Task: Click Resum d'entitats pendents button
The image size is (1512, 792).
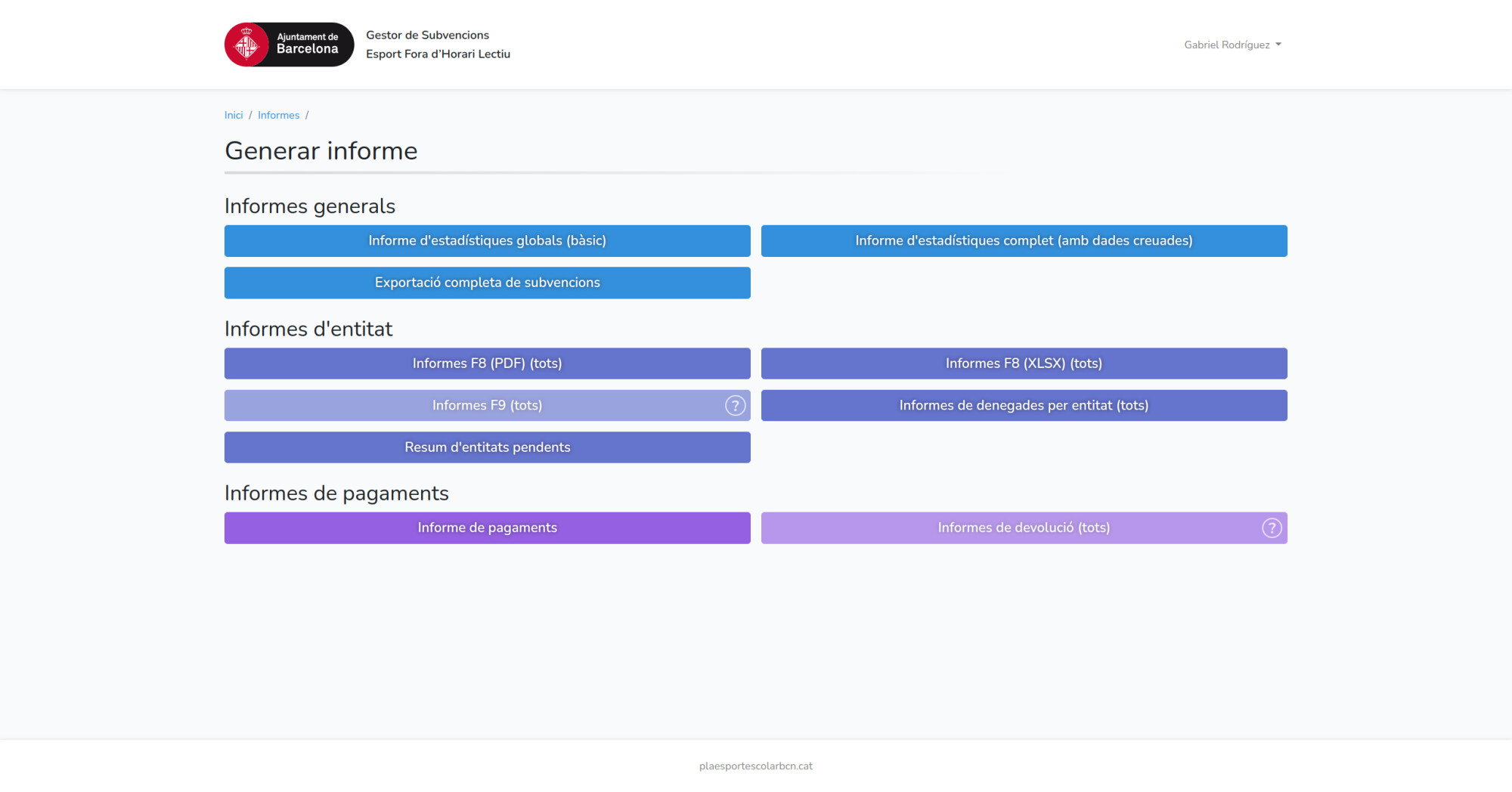Action: pyautogui.click(x=488, y=447)
